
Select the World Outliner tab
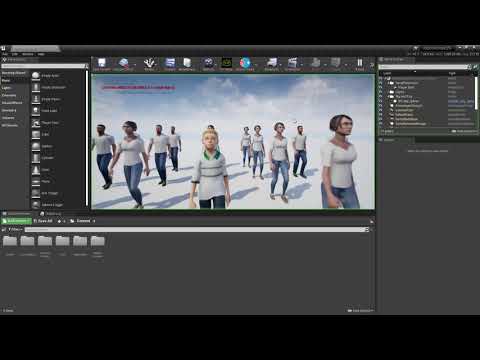click(394, 60)
